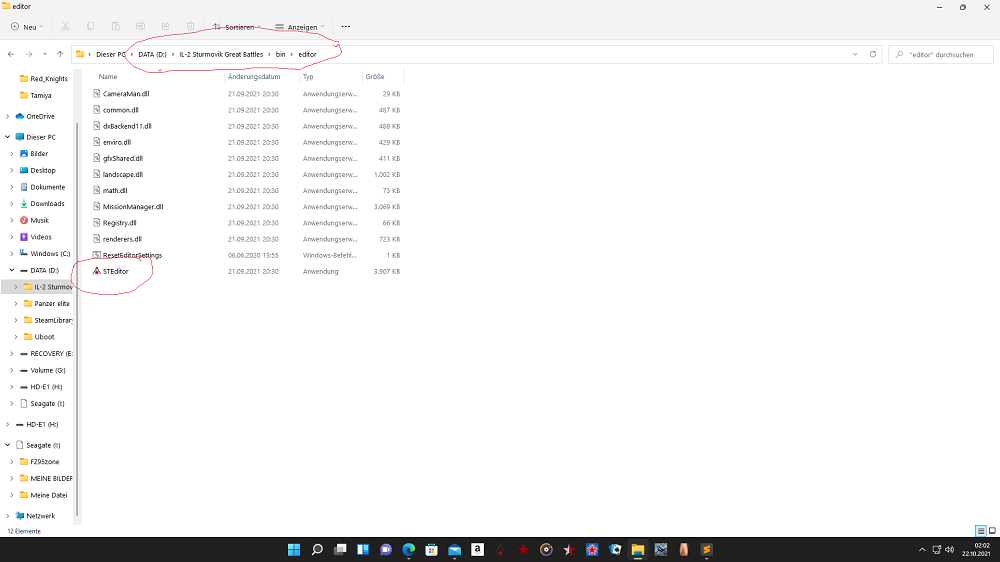Click the Cut scissors icon in toolbar
Image resolution: width=1000 pixels, height=562 pixels.
pyautogui.click(x=65, y=26)
